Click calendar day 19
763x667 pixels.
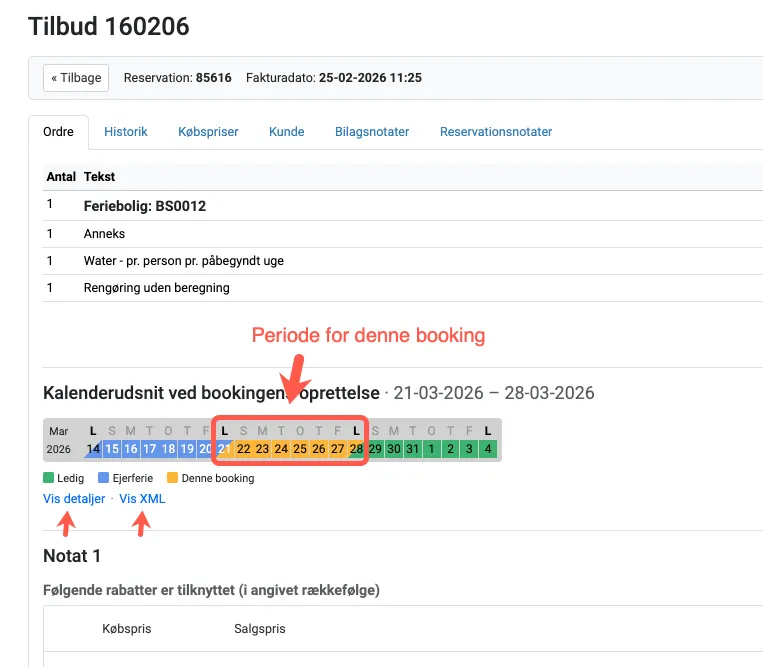(187, 449)
